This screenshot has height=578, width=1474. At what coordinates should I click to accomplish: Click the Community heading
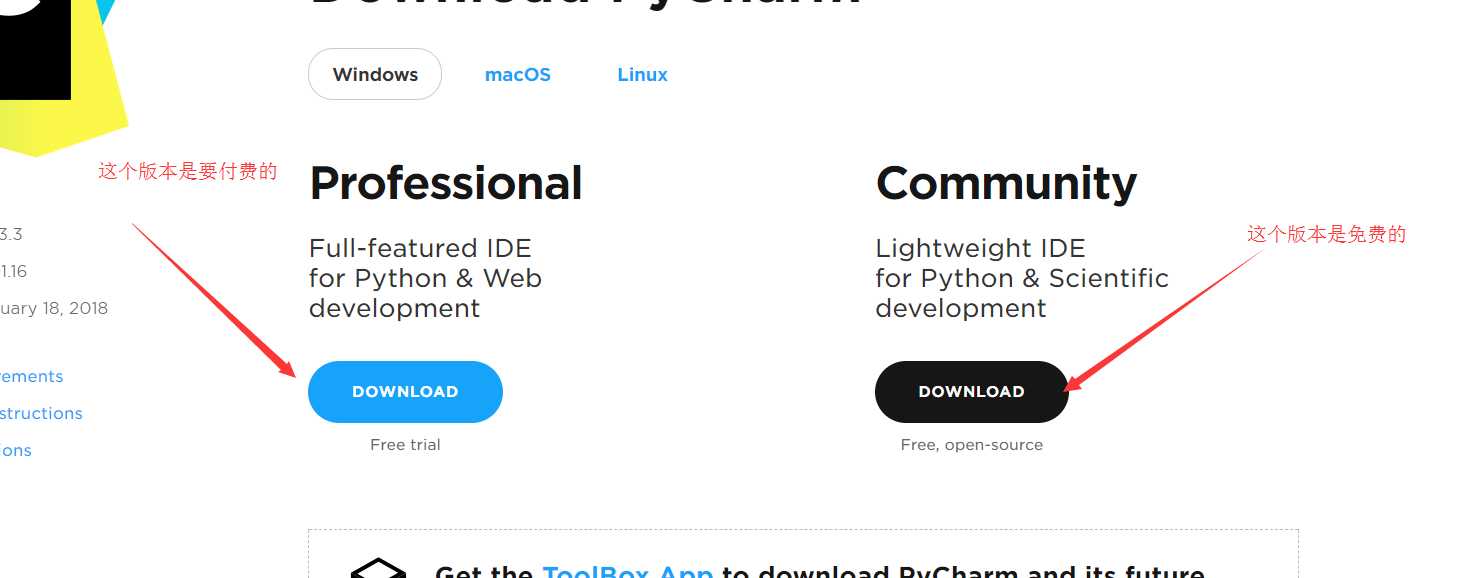(x=1006, y=184)
